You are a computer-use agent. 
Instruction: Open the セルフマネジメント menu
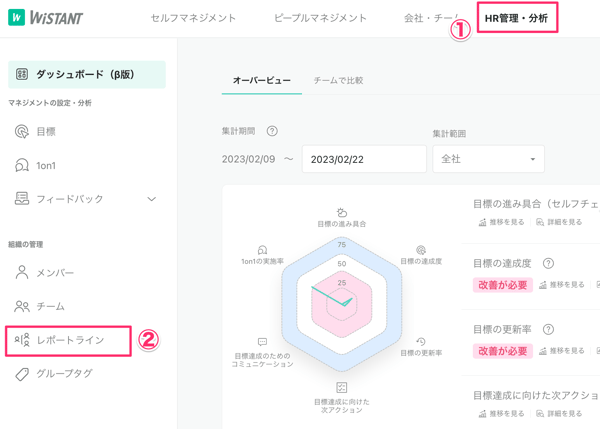[x=193, y=18]
